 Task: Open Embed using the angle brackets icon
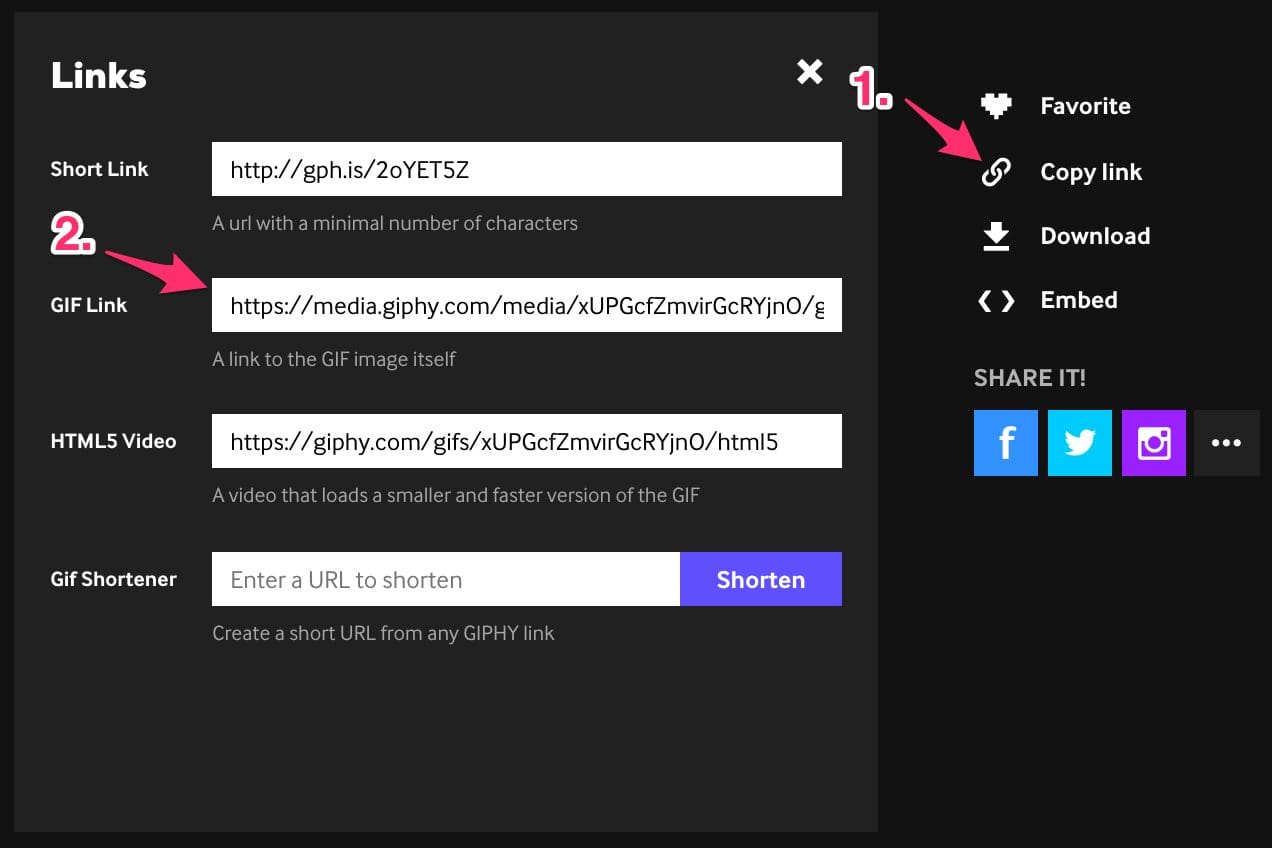tap(996, 299)
